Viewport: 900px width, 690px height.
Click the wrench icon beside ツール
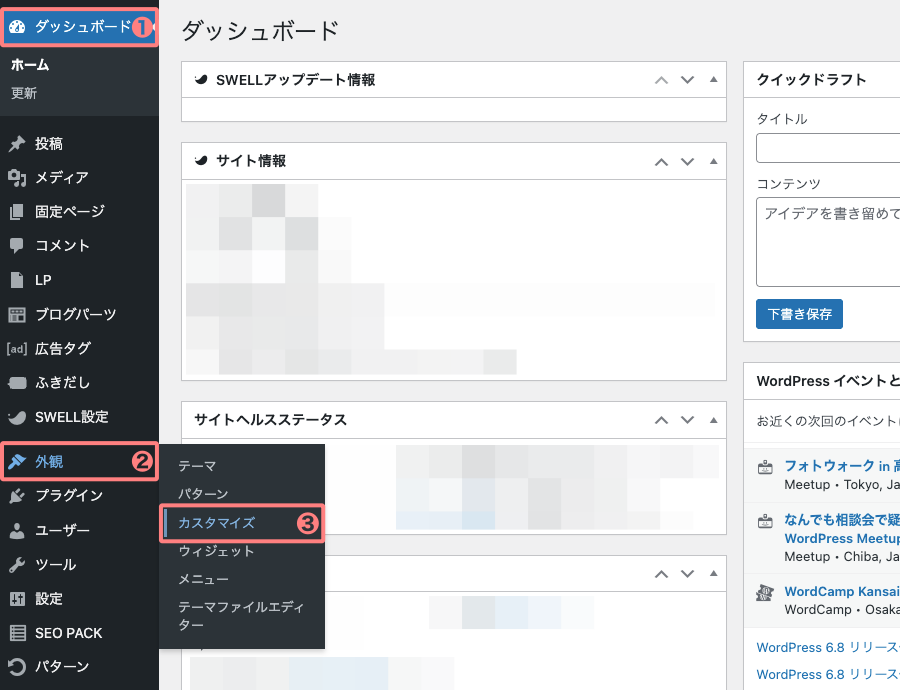[x=17, y=565]
